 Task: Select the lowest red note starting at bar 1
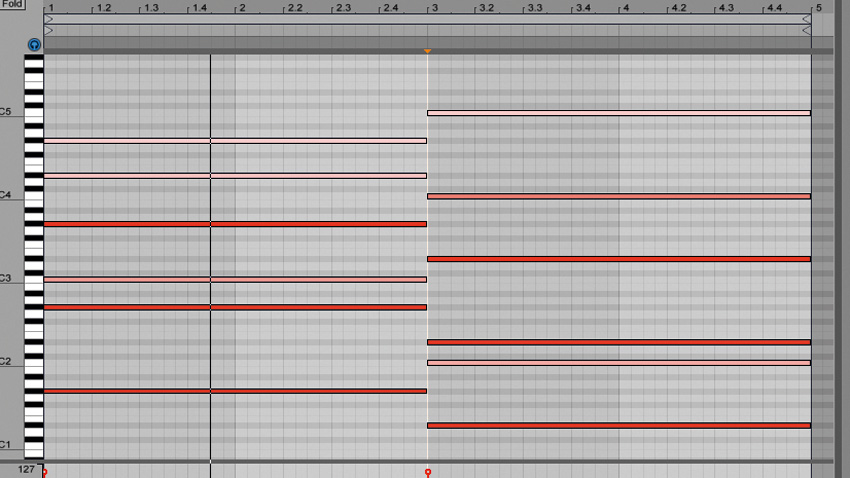coord(235,391)
